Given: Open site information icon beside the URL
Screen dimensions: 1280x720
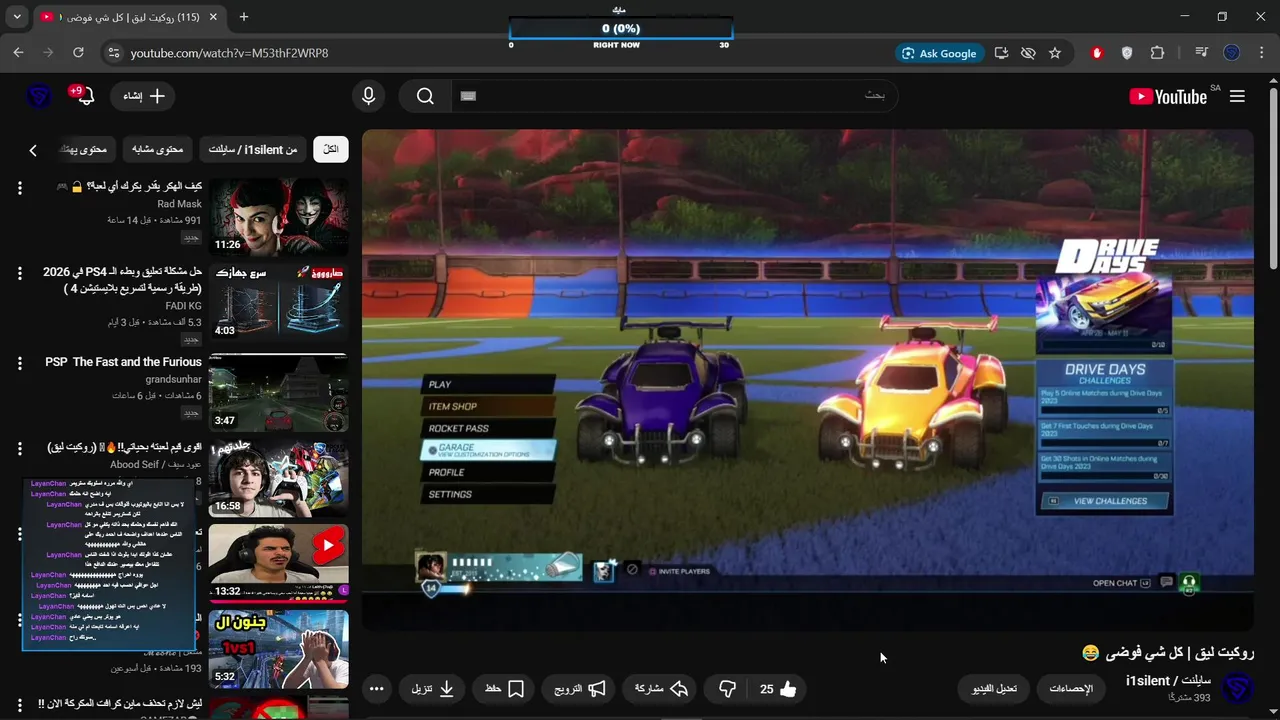Looking at the screenshot, I should pos(112,53).
